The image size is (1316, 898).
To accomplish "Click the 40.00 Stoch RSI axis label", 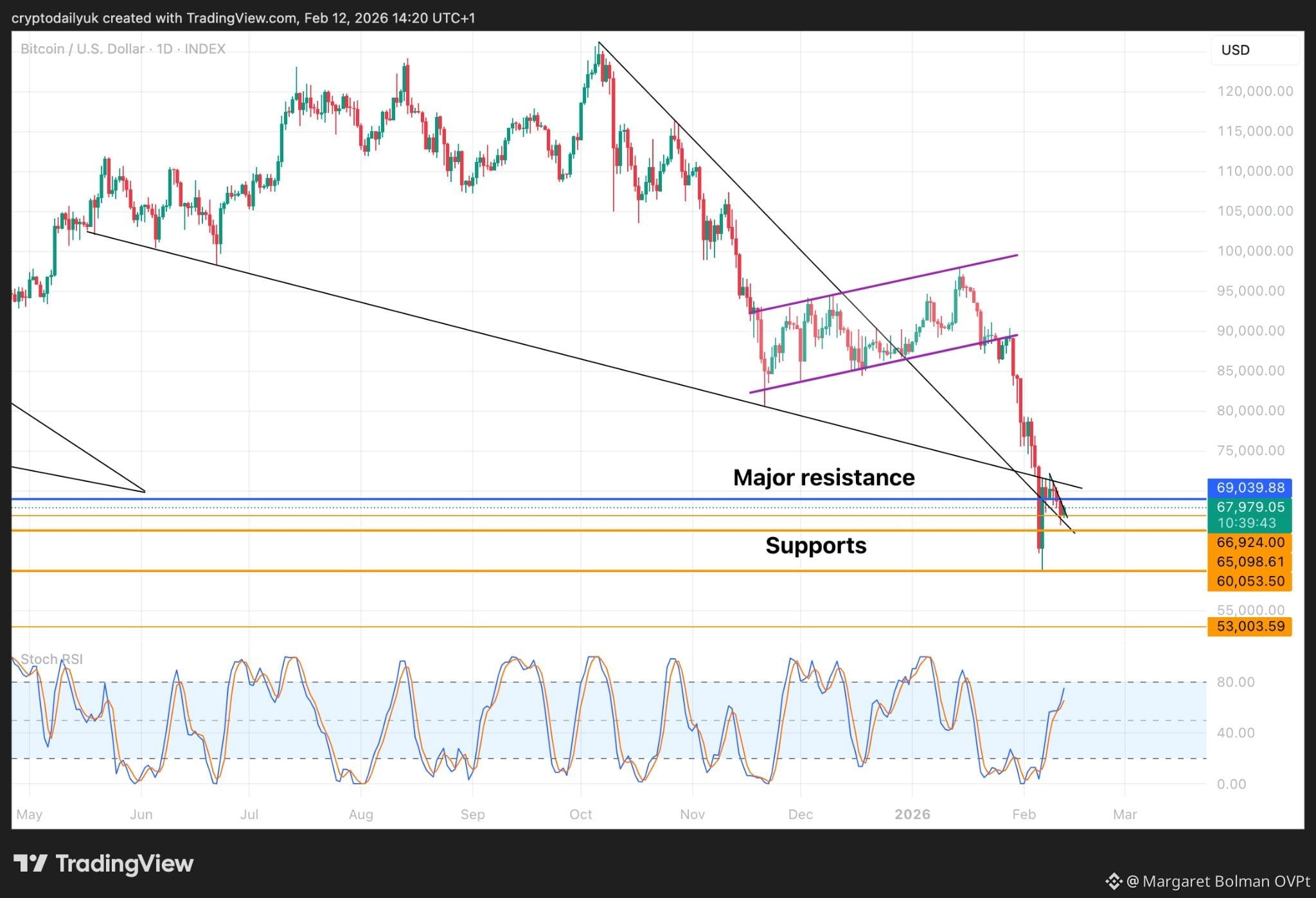I will pyautogui.click(x=1236, y=733).
